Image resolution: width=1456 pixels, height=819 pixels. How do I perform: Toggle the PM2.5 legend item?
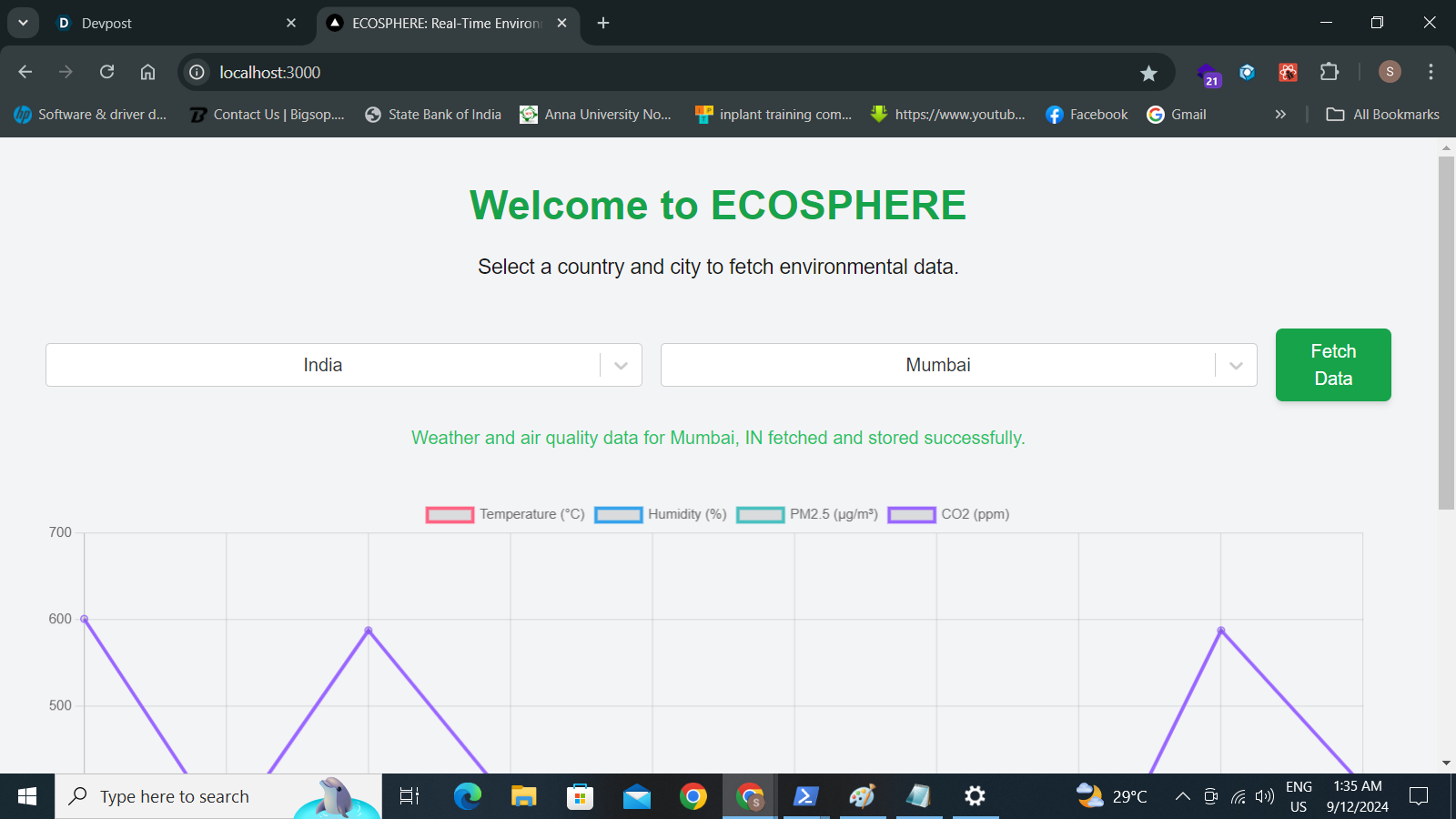807,515
